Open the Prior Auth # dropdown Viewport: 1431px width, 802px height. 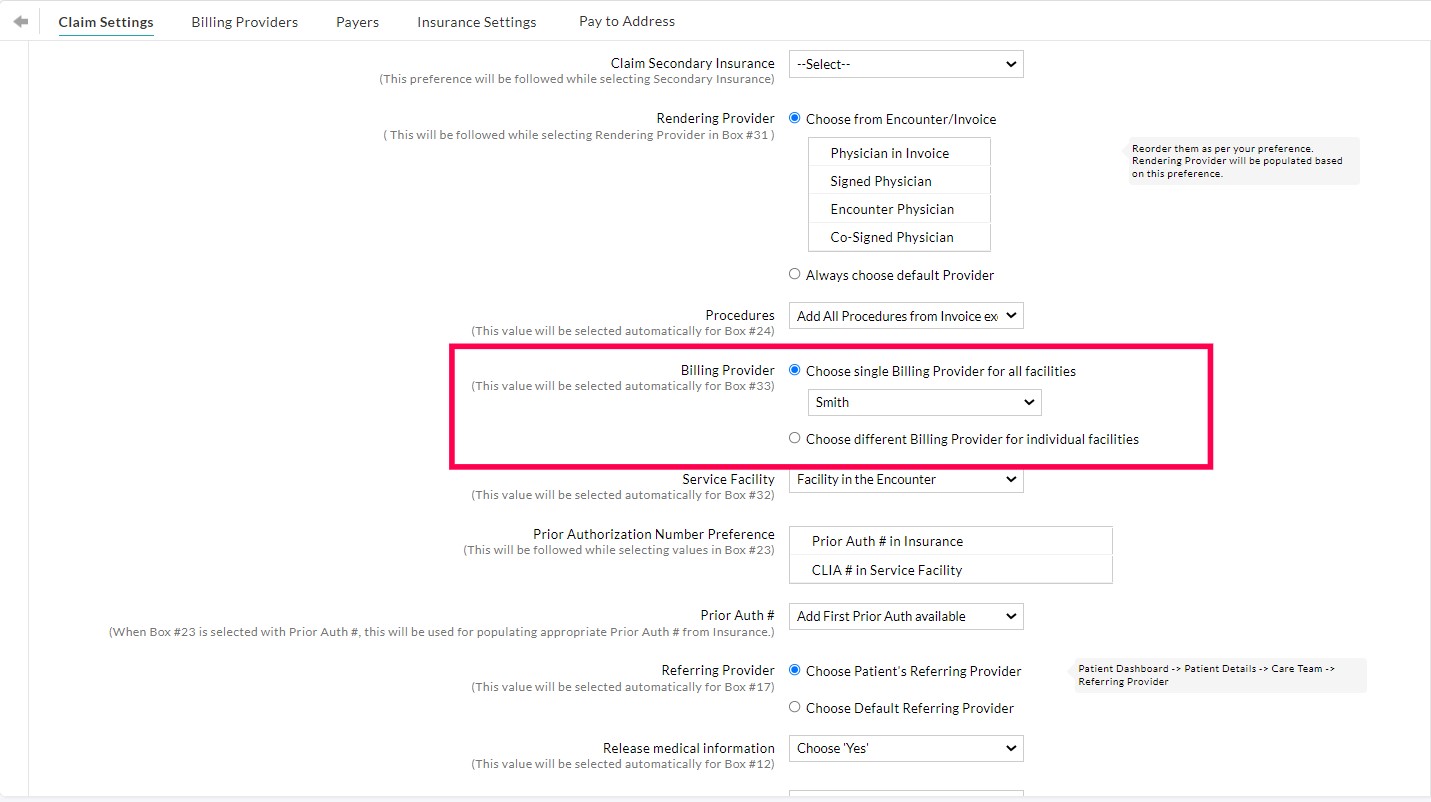click(904, 616)
